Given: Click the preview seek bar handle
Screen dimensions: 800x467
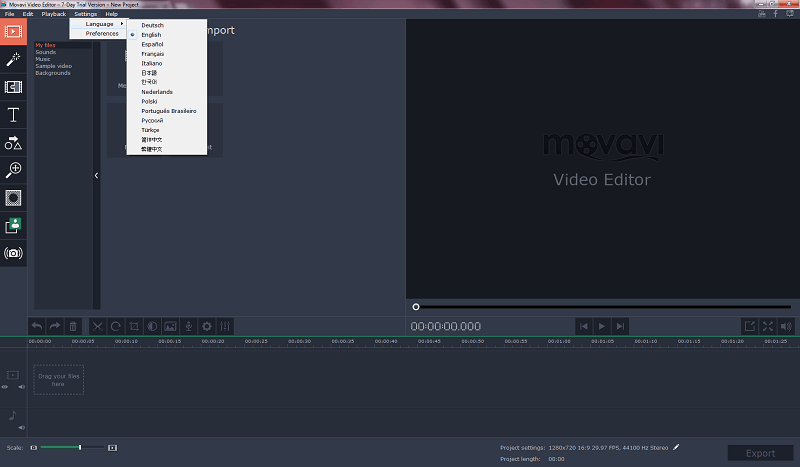Looking at the screenshot, I should pos(416,307).
